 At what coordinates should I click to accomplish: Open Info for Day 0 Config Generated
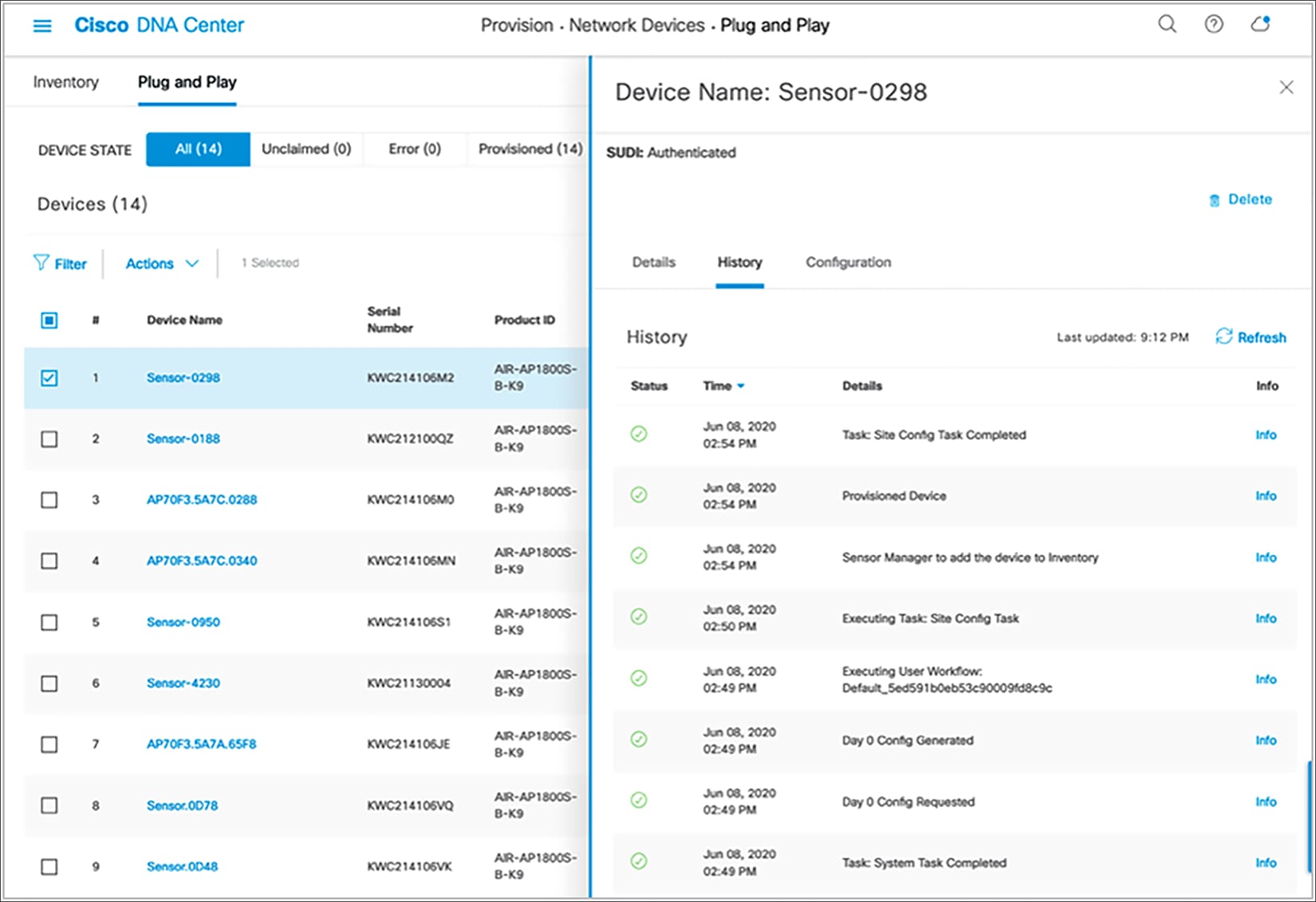[x=1266, y=740]
